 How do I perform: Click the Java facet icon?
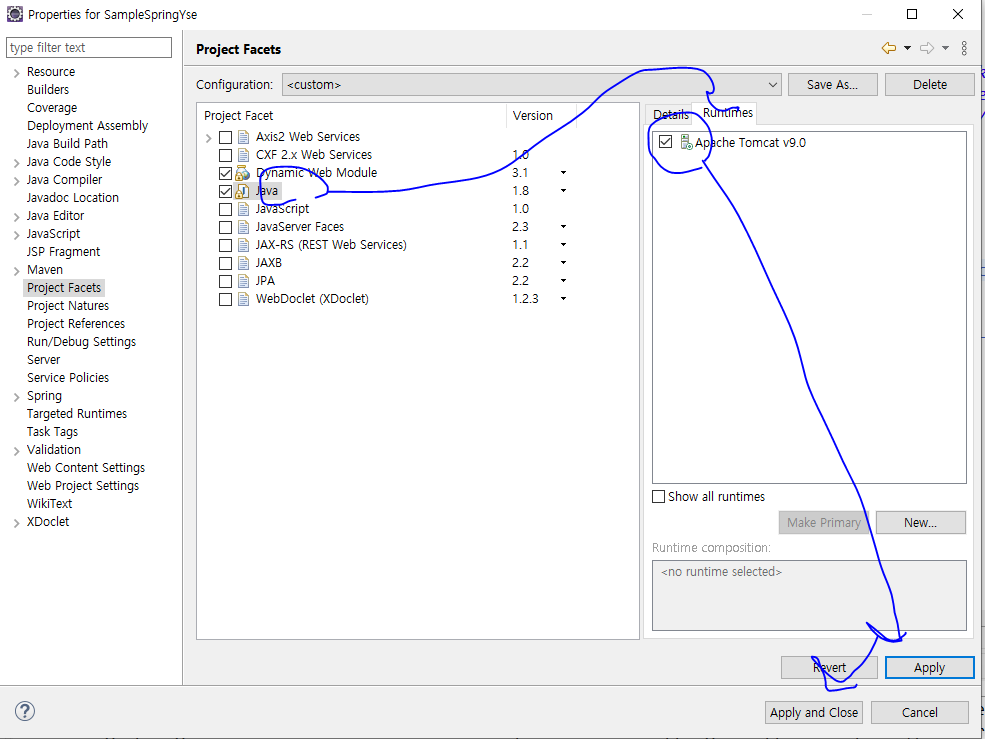point(243,191)
